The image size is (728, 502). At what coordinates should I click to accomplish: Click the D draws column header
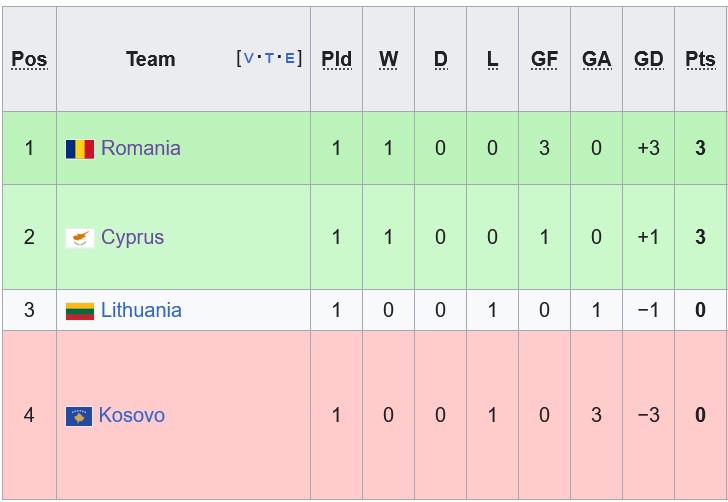[440, 59]
